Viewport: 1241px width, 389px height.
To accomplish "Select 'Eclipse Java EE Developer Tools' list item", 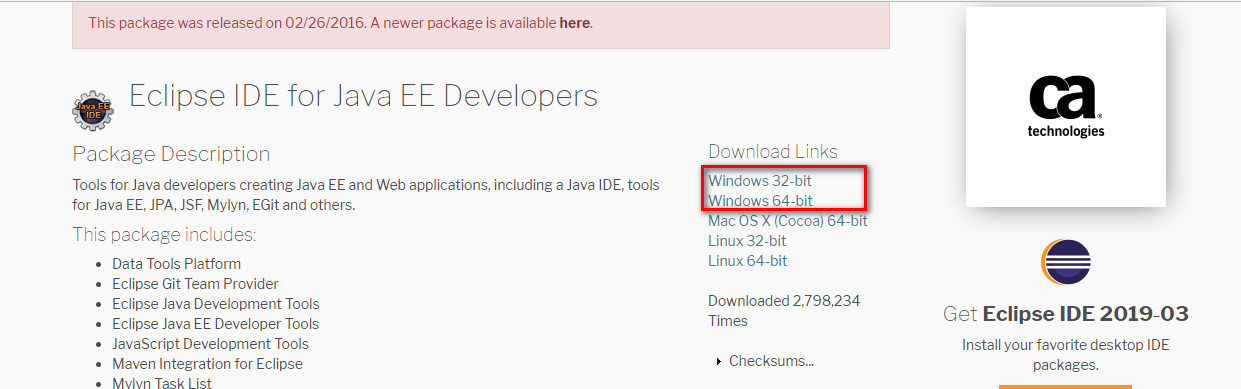I will coord(215,324).
